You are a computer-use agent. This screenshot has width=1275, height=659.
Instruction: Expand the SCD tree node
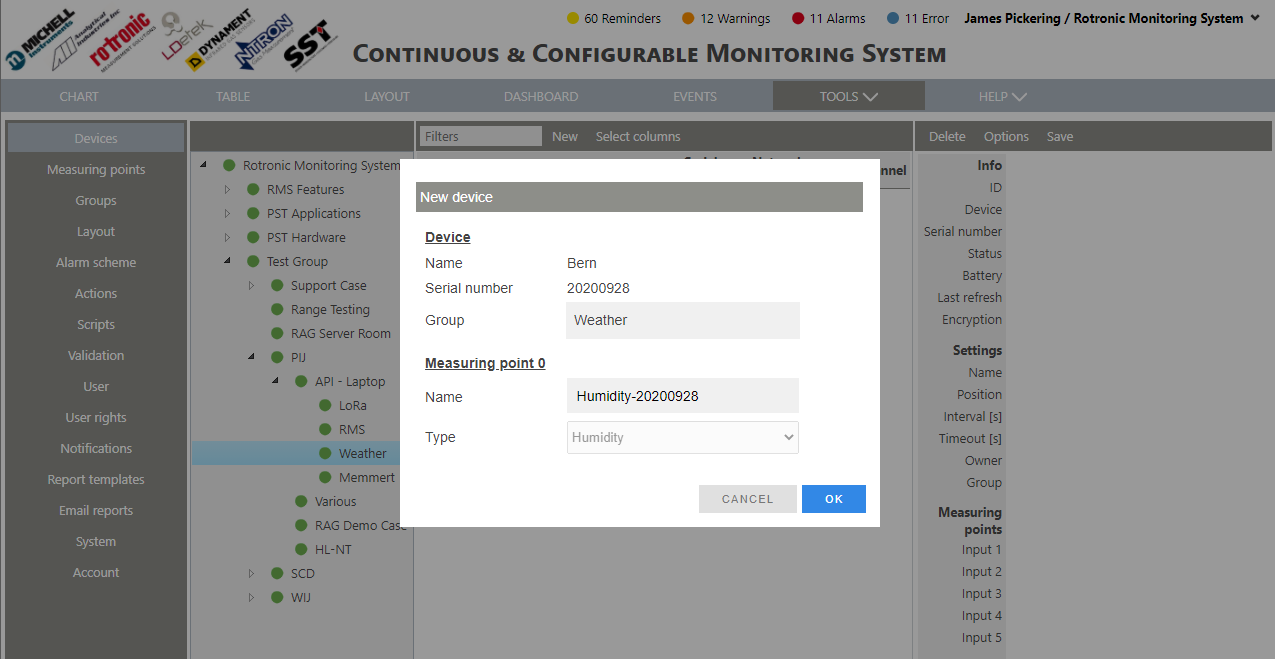coord(251,573)
